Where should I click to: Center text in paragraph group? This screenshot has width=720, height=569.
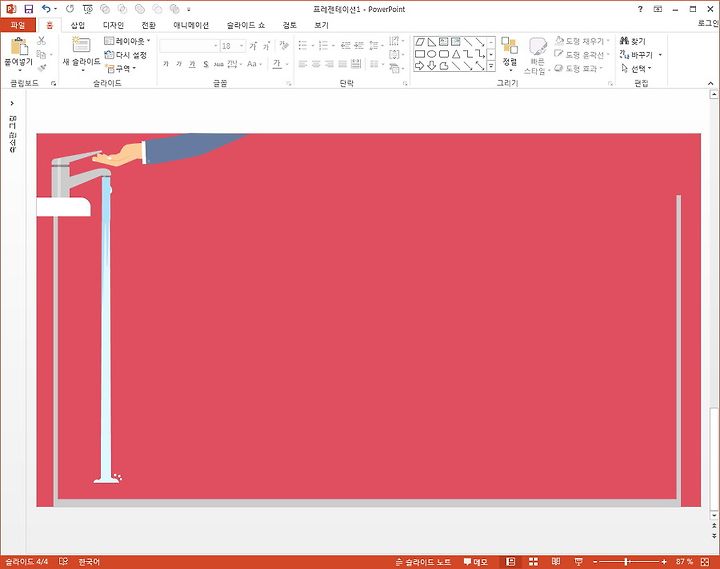click(x=316, y=64)
